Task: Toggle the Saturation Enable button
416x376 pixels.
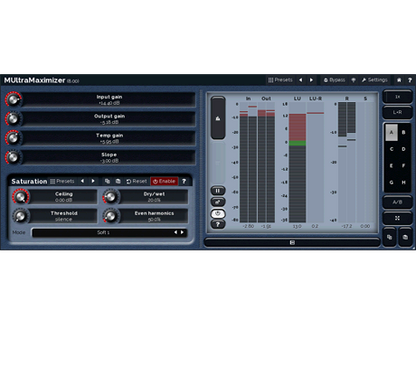Action: [x=164, y=181]
